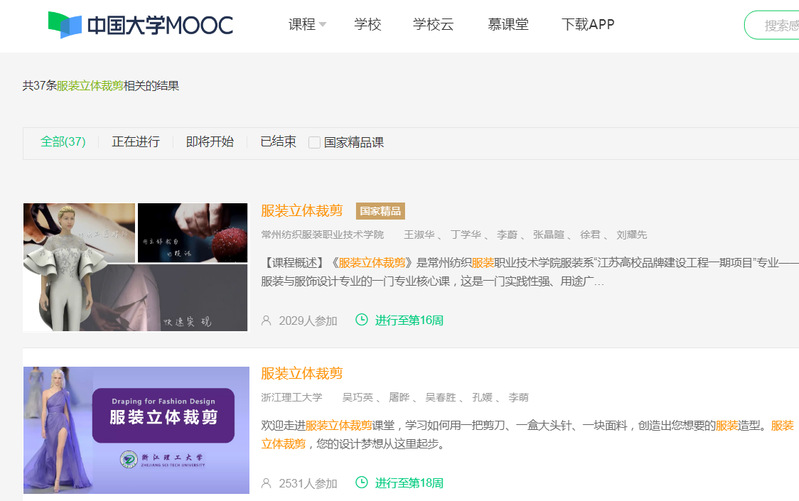799x501 pixels.
Task: Click the person icon beside 2531人参加
Action: 266,483
